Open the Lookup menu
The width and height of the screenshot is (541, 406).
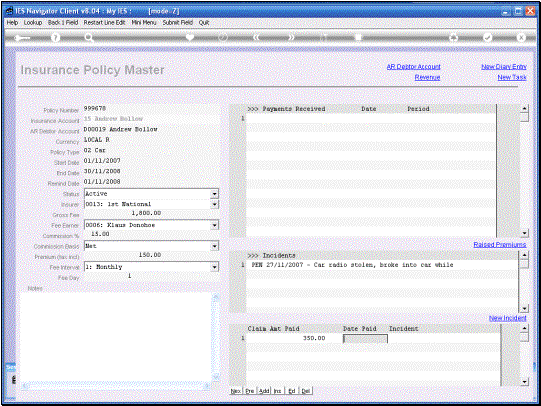pyautogui.click(x=33, y=22)
